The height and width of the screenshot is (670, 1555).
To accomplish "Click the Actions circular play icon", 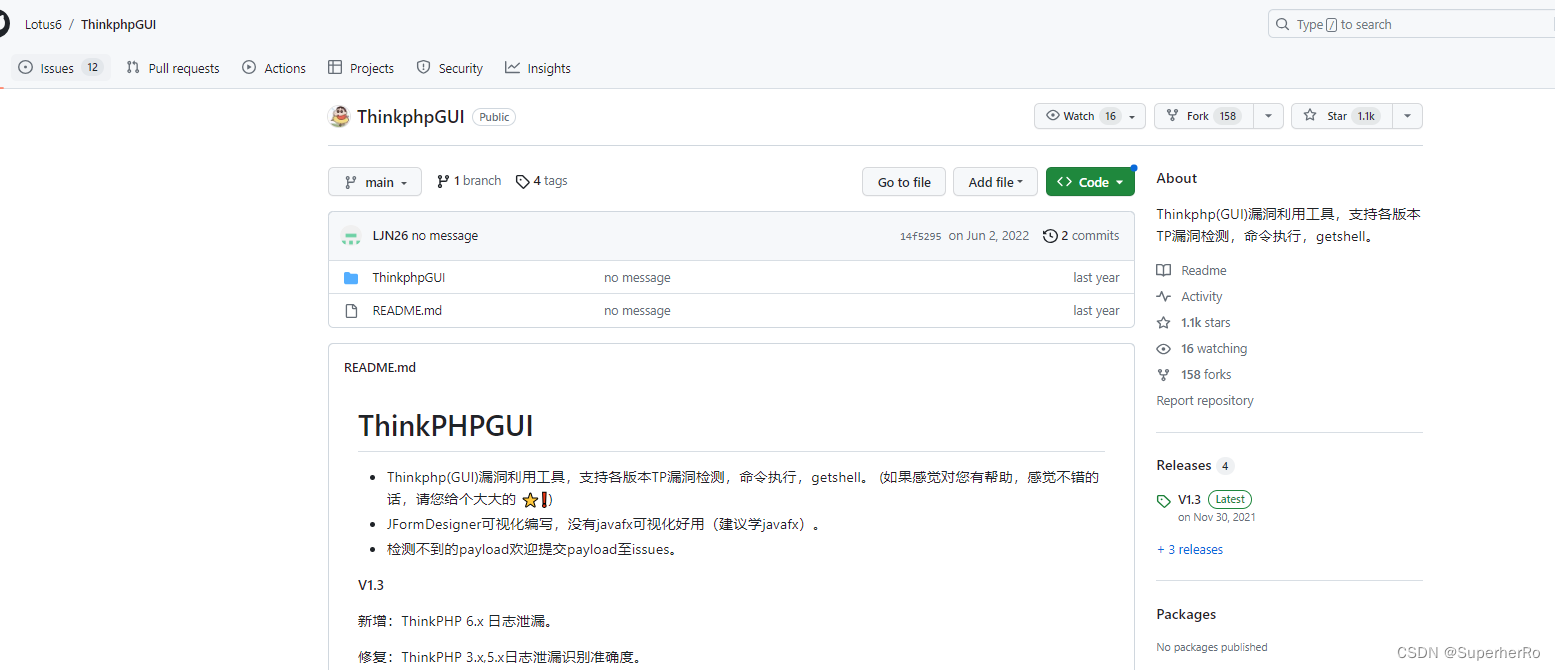I will [247, 67].
